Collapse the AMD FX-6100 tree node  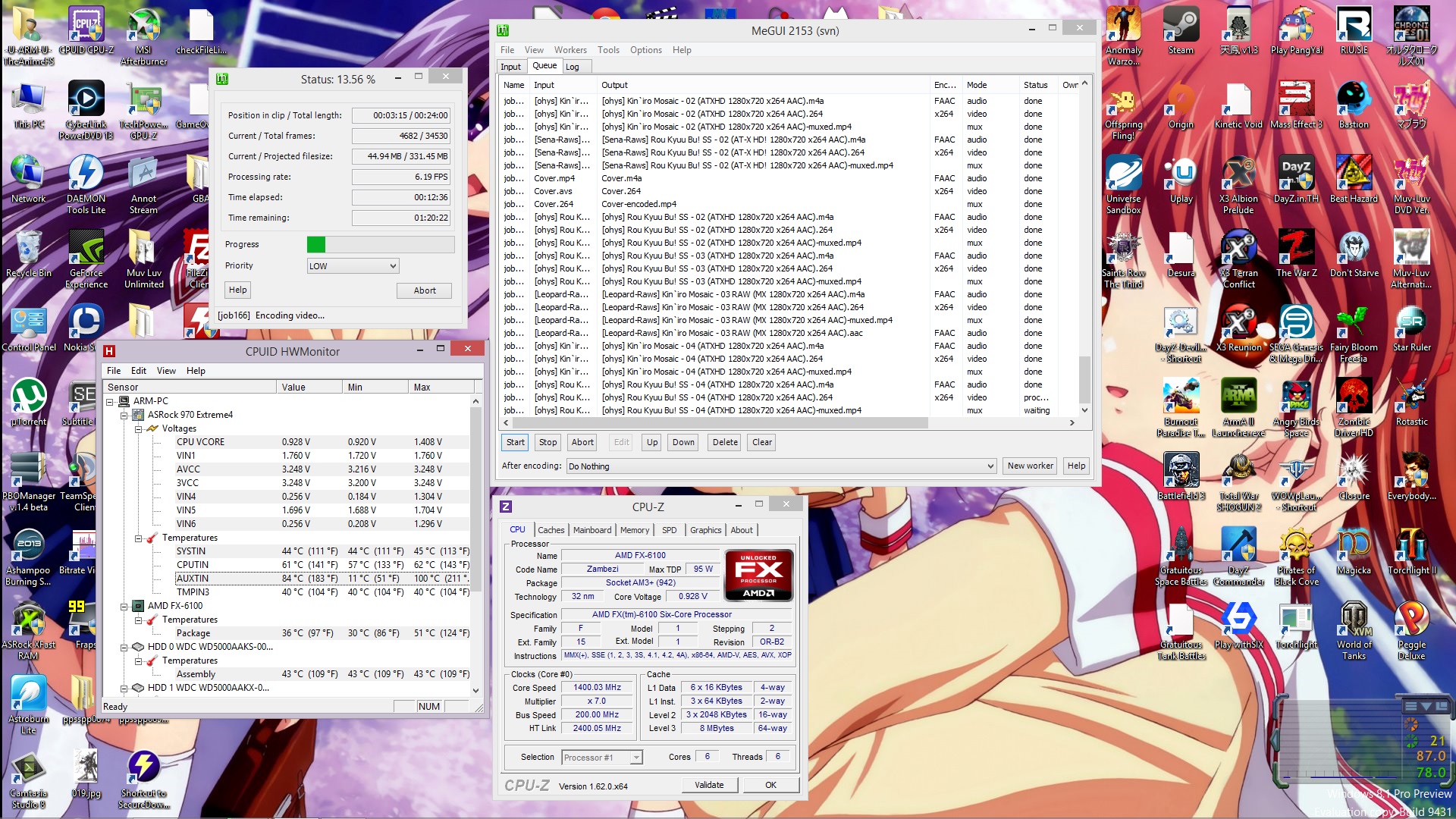point(124,607)
